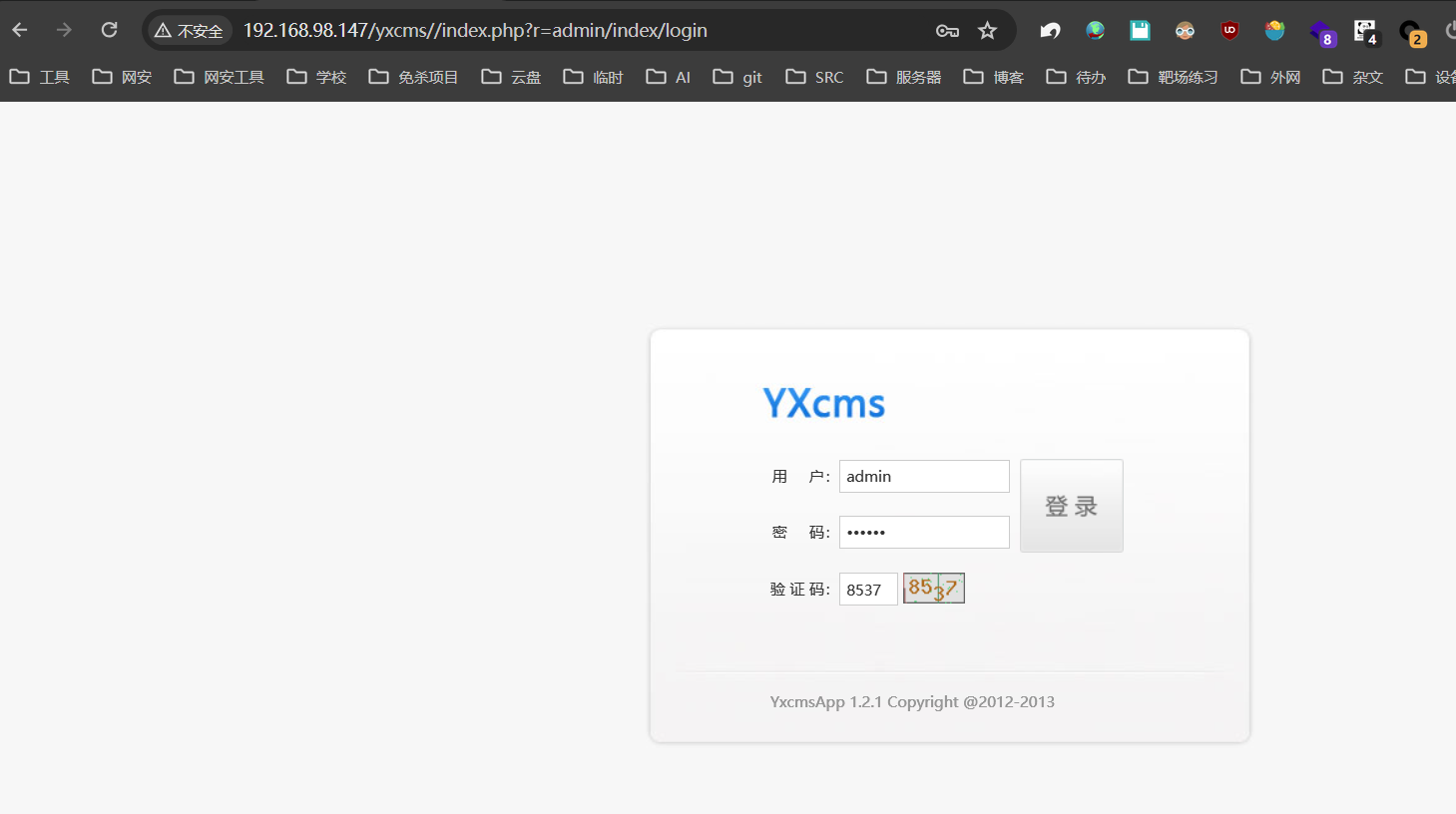1456x814 pixels.
Task: Open the 杂文 bookmark folder
Action: point(1352,77)
